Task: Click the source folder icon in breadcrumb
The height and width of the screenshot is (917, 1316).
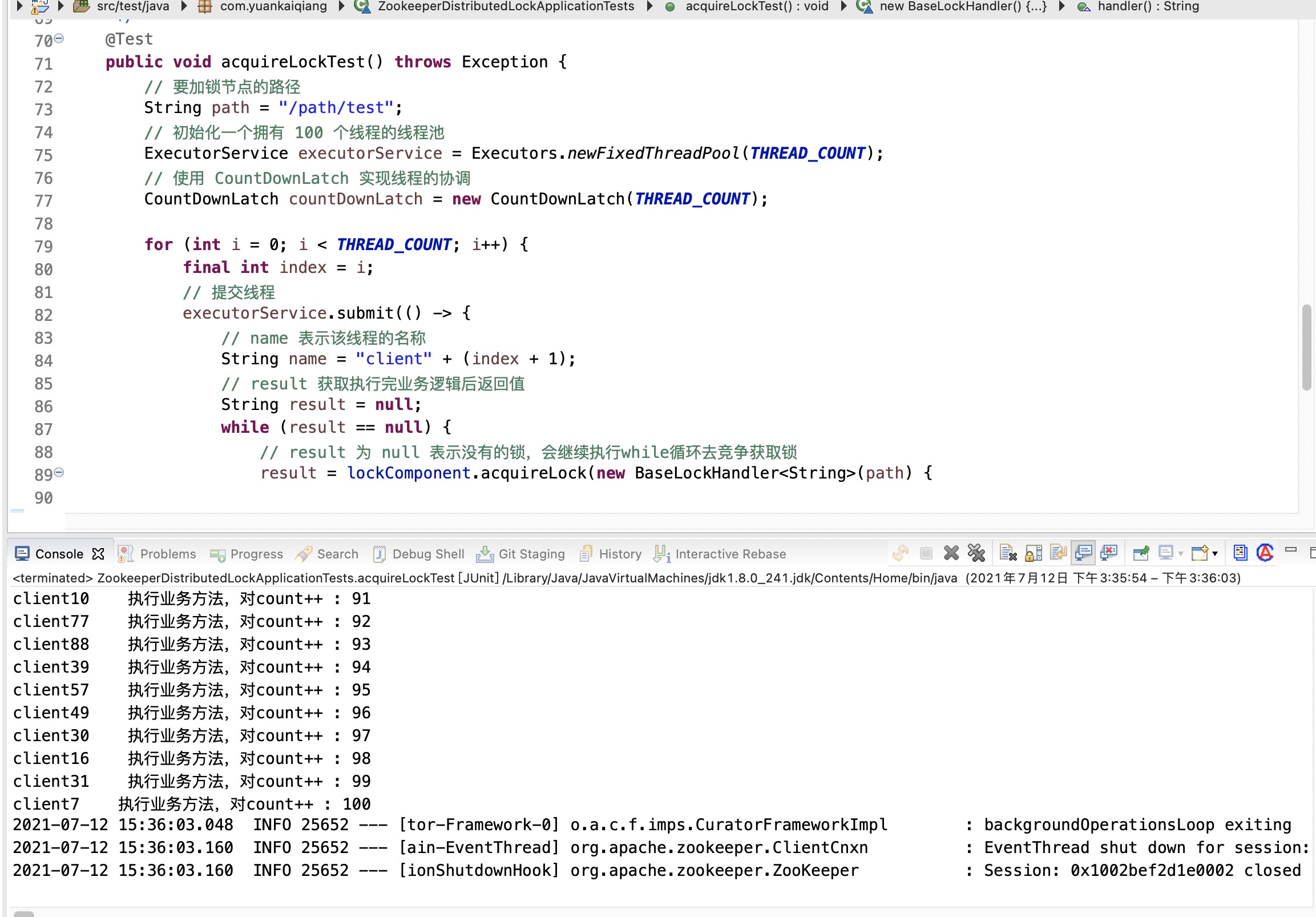Action: coord(82,6)
